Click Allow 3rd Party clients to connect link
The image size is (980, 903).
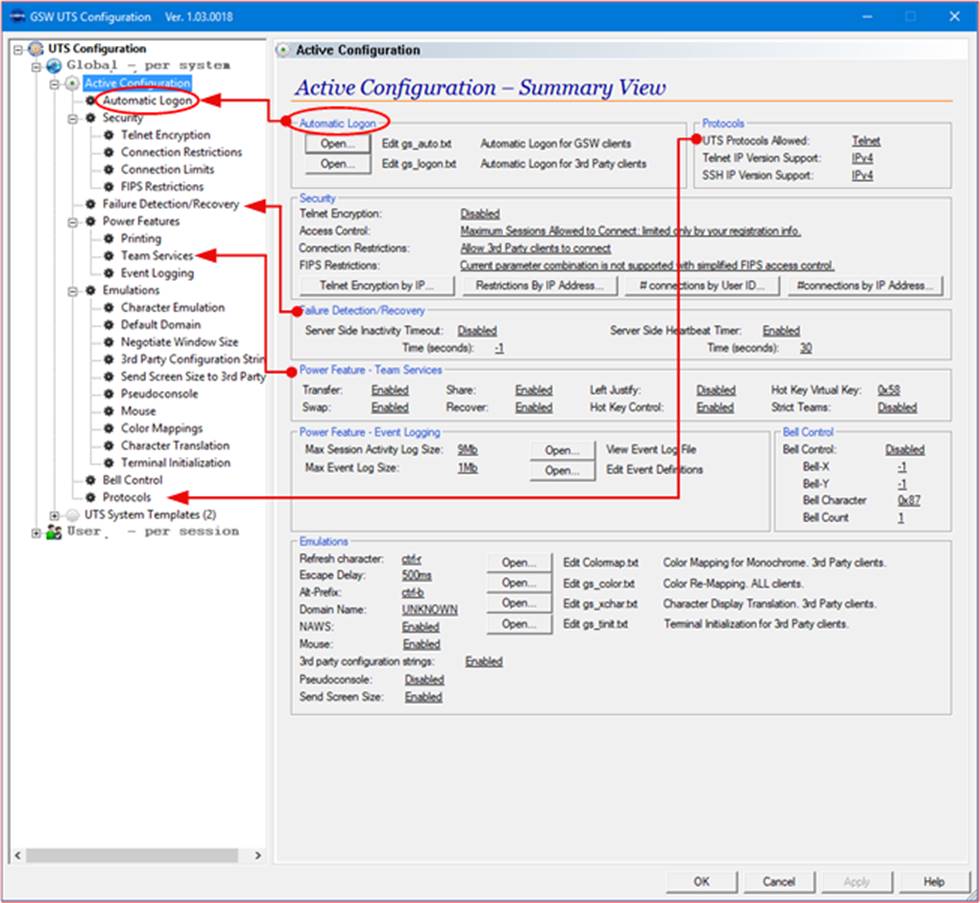(536, 248)
